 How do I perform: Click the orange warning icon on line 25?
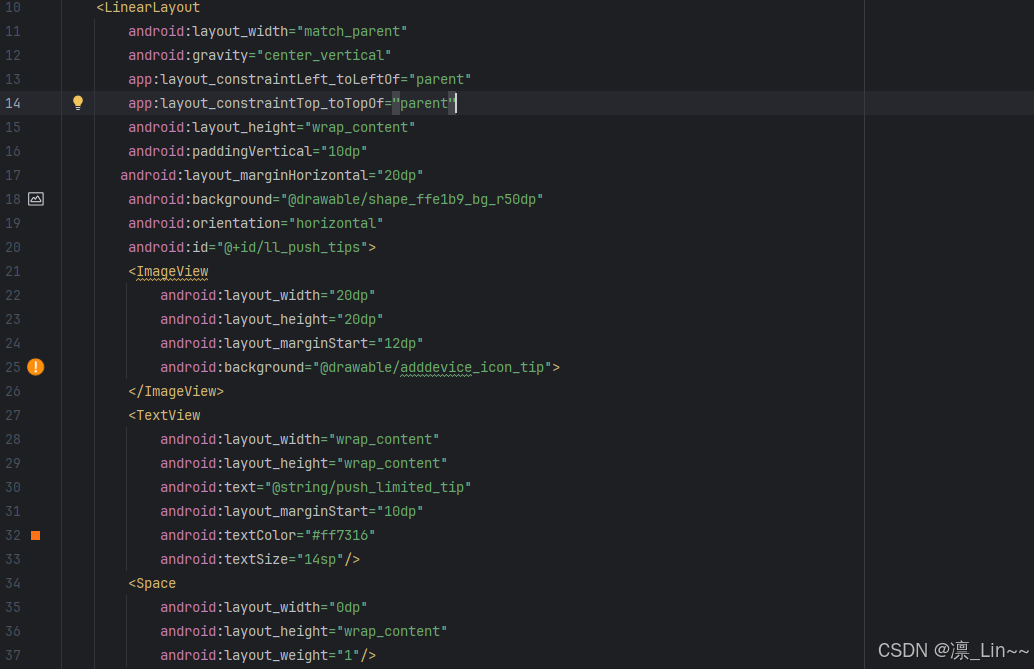point(36,367)
